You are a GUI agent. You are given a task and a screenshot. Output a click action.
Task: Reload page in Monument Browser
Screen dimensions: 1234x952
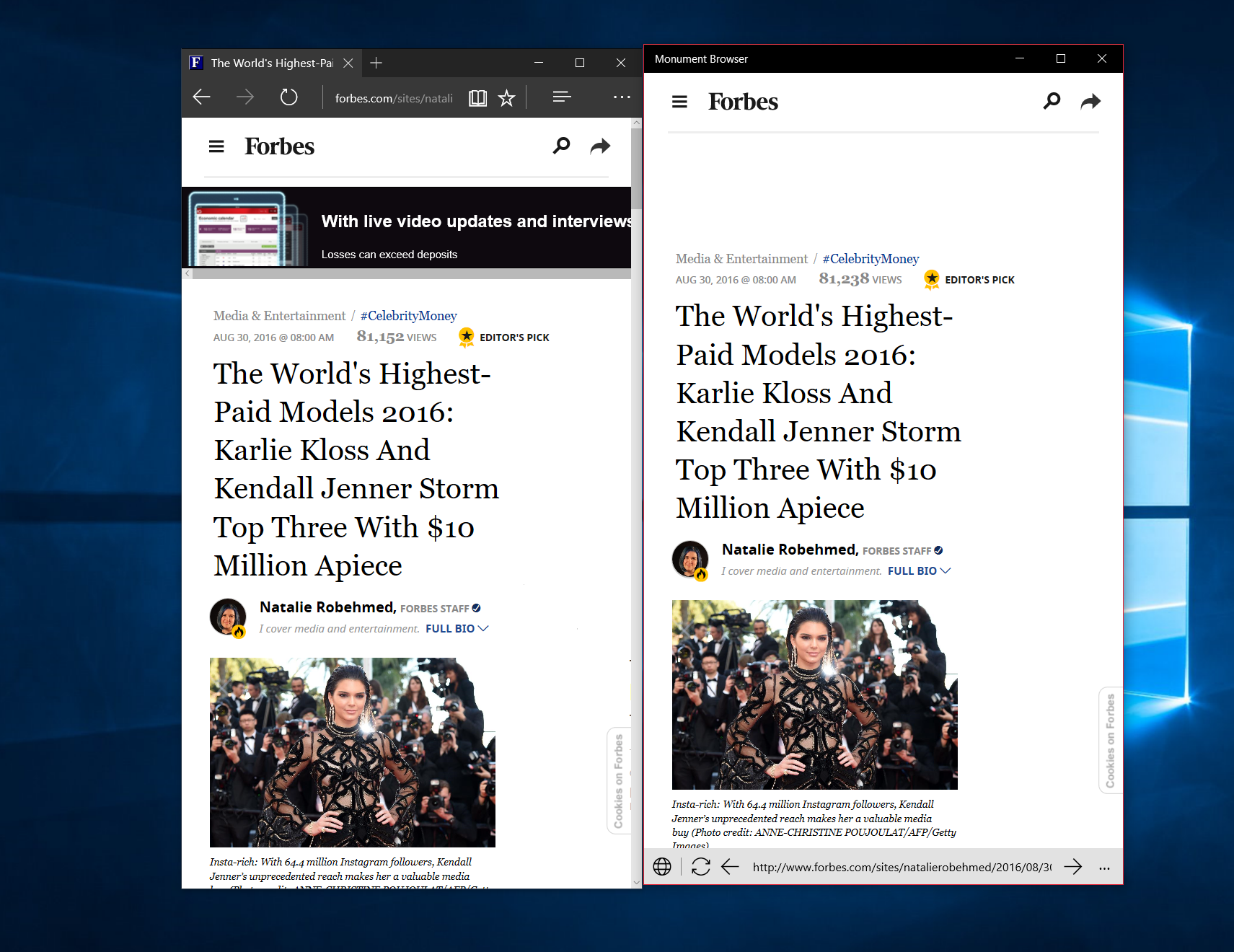point(701,867)
